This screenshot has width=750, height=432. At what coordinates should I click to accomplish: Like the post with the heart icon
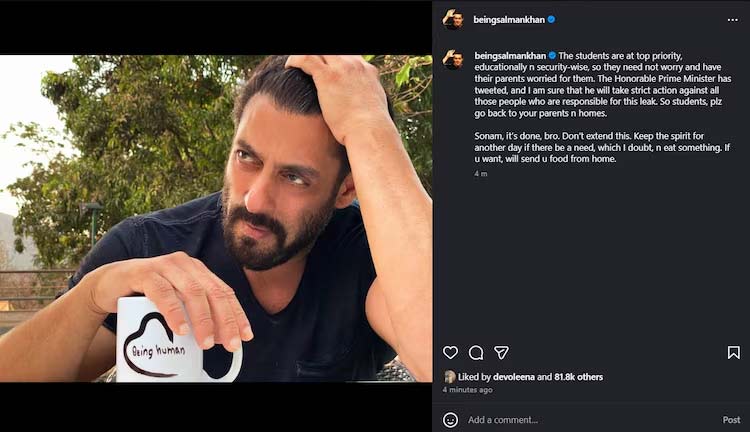[x=450, y=353]
